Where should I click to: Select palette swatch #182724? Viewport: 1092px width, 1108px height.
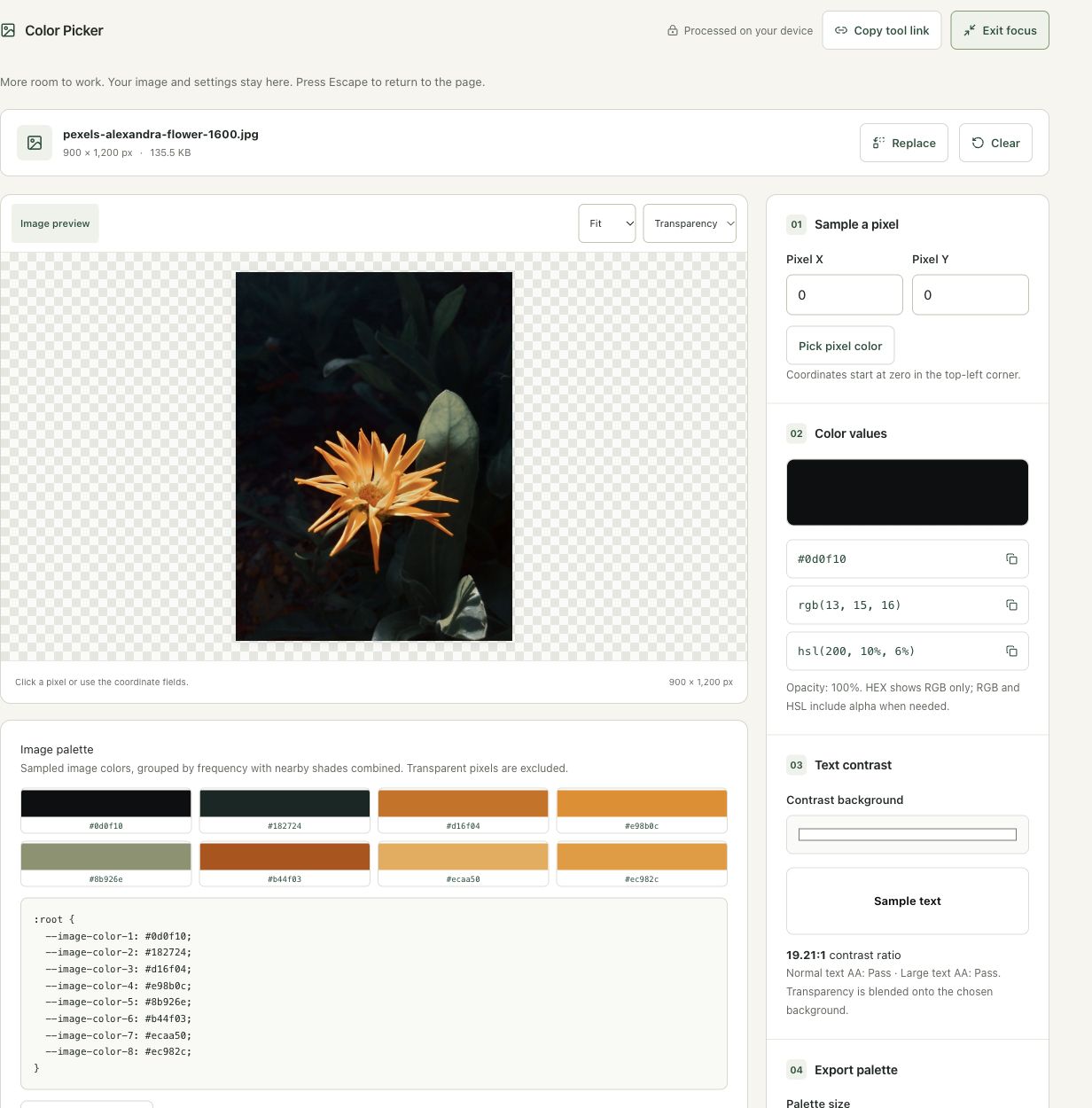pyautogui.click(x=285, y=810)
